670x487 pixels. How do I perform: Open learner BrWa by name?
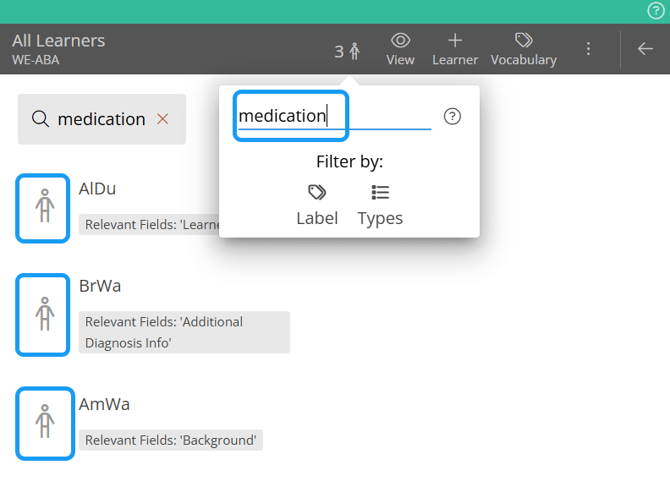(100, 286)
